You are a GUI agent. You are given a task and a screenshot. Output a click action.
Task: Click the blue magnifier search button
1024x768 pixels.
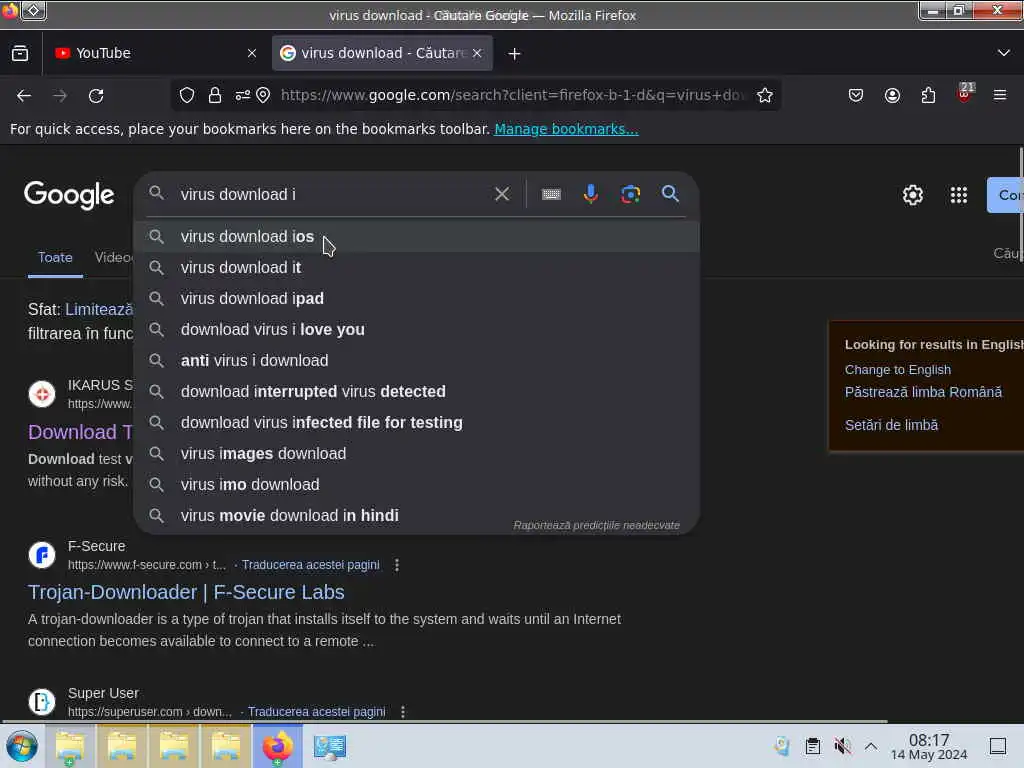[670, 194]
